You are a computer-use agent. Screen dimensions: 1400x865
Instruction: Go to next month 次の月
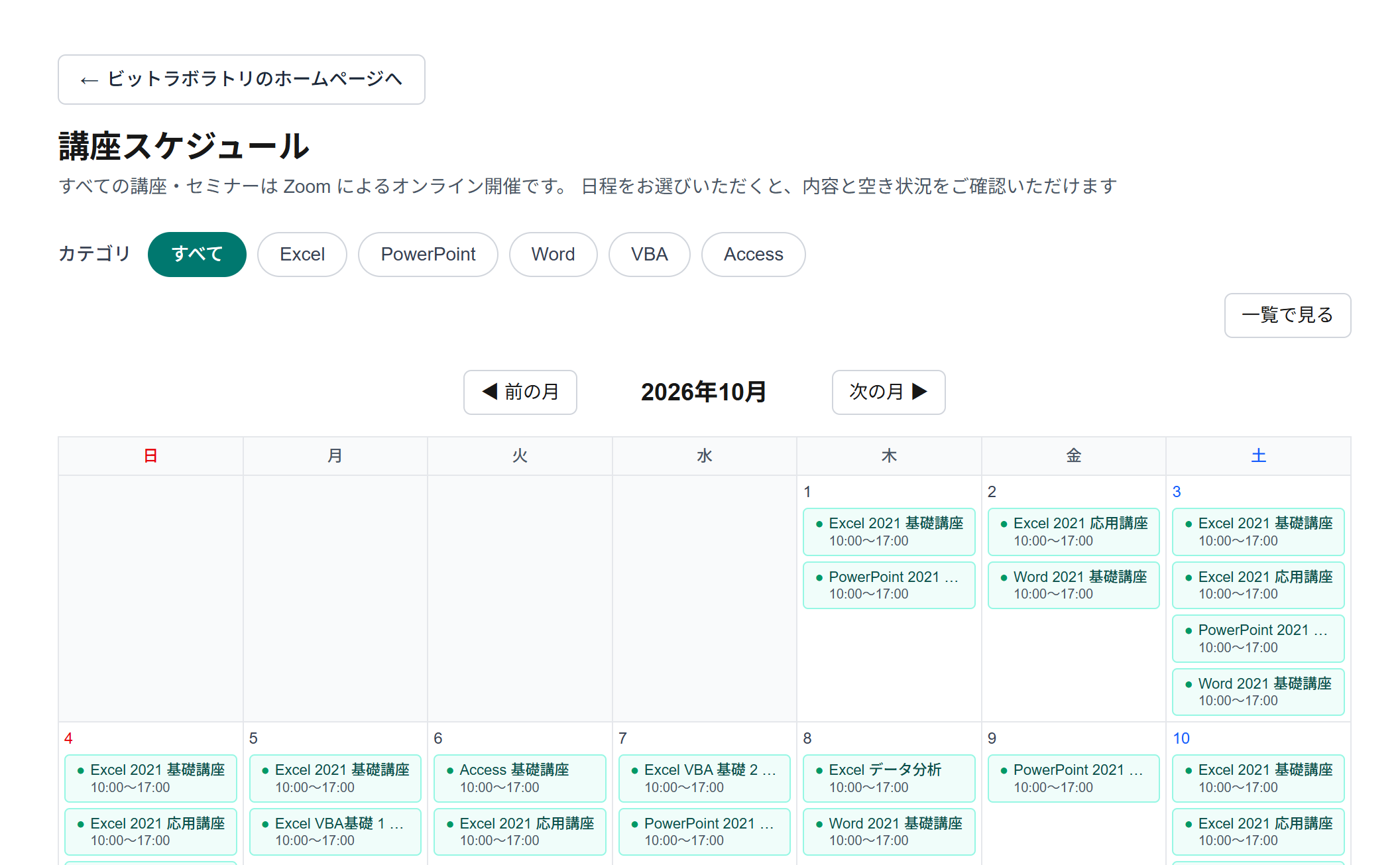[x=888, y=392]
